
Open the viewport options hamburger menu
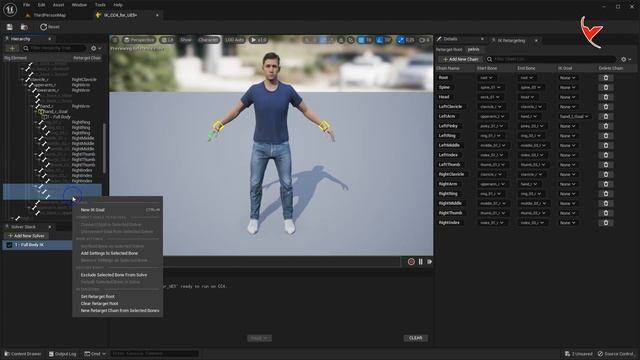[115, 40]
